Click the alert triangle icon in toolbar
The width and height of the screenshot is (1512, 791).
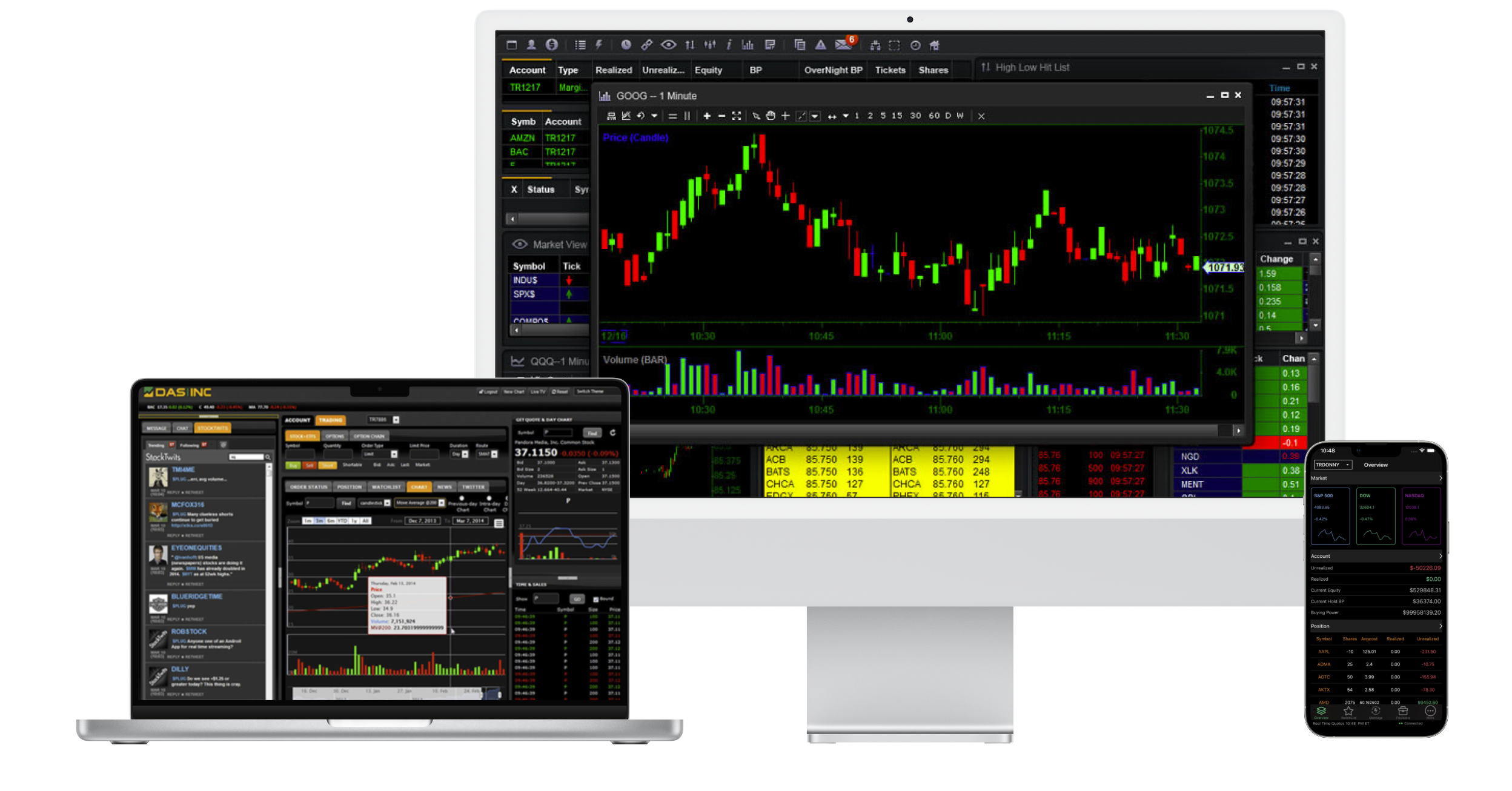click(x=820, y=45)
